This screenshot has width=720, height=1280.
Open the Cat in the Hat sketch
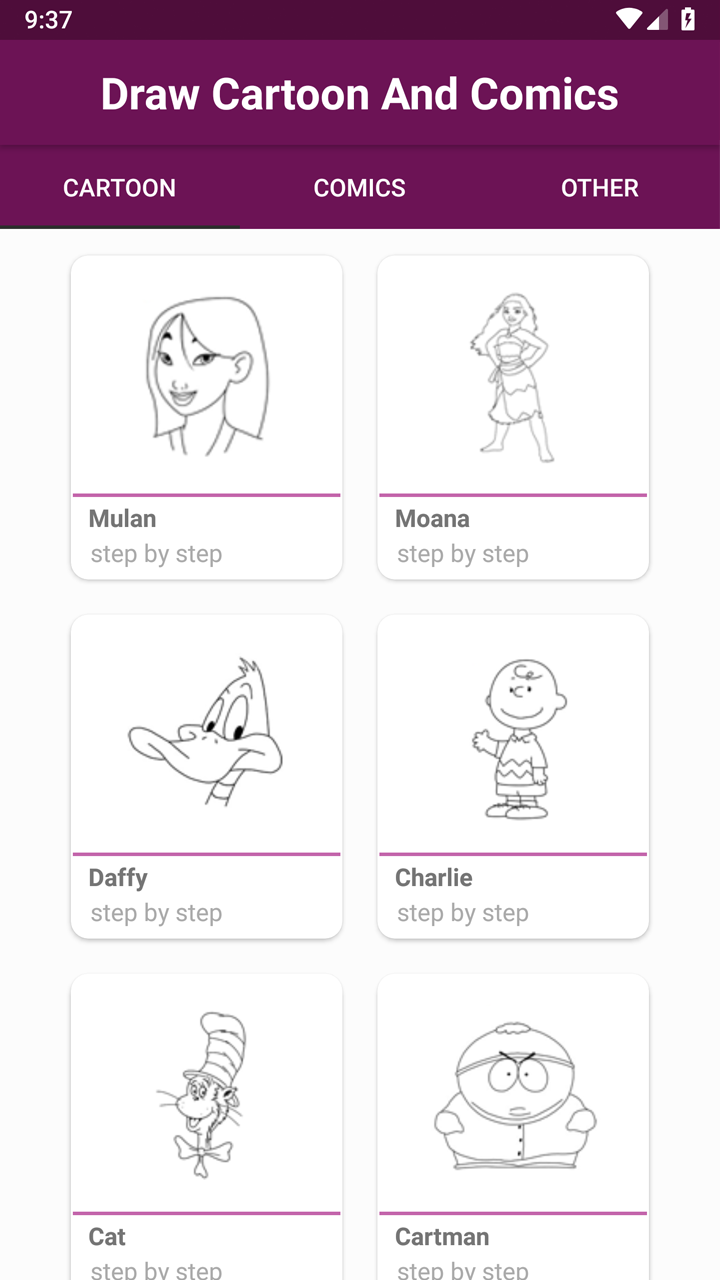click(x=207, y=1093)
